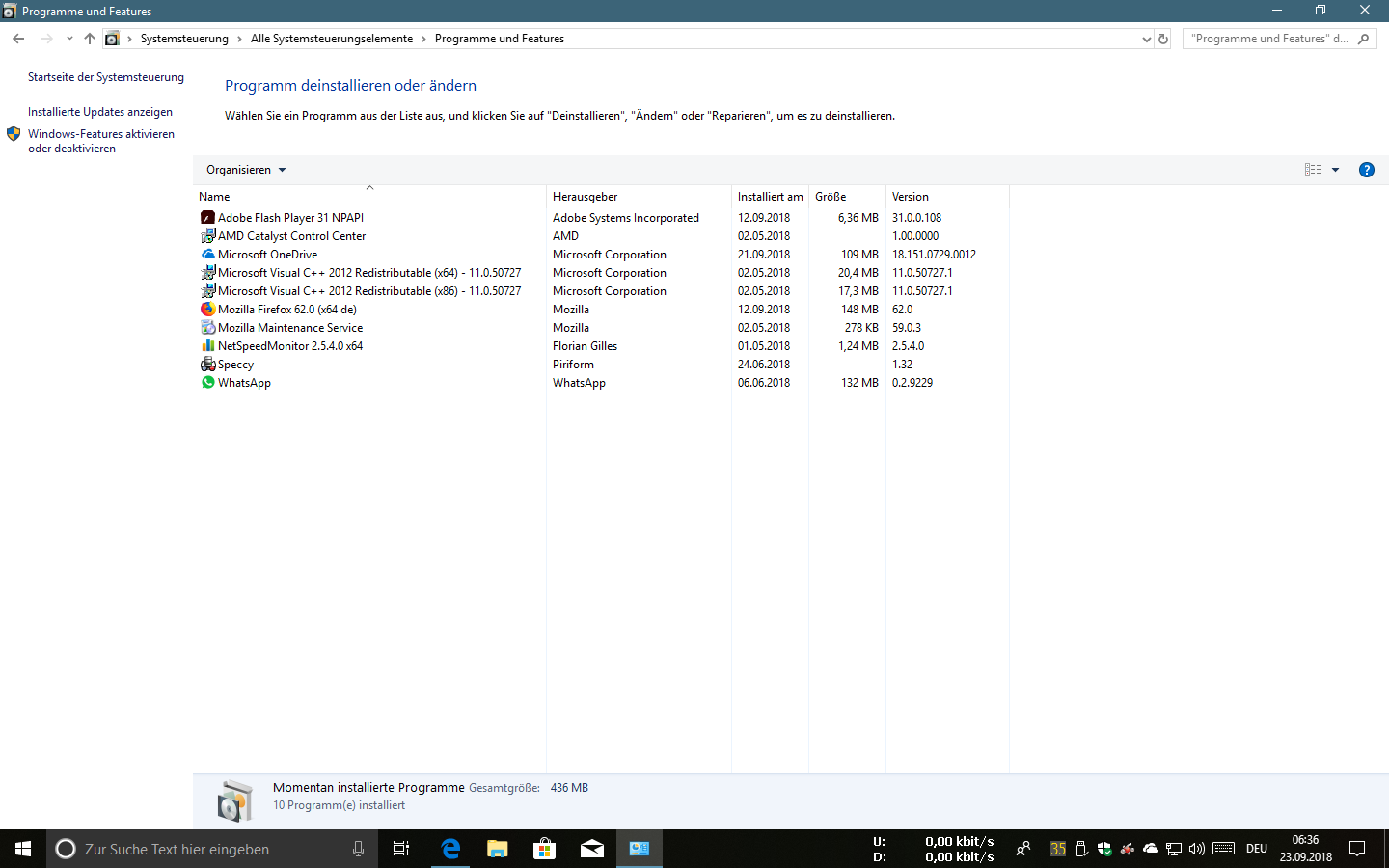Open the help question mark button
Viewport: 1389px width, 868px height.
point(1366,170)
